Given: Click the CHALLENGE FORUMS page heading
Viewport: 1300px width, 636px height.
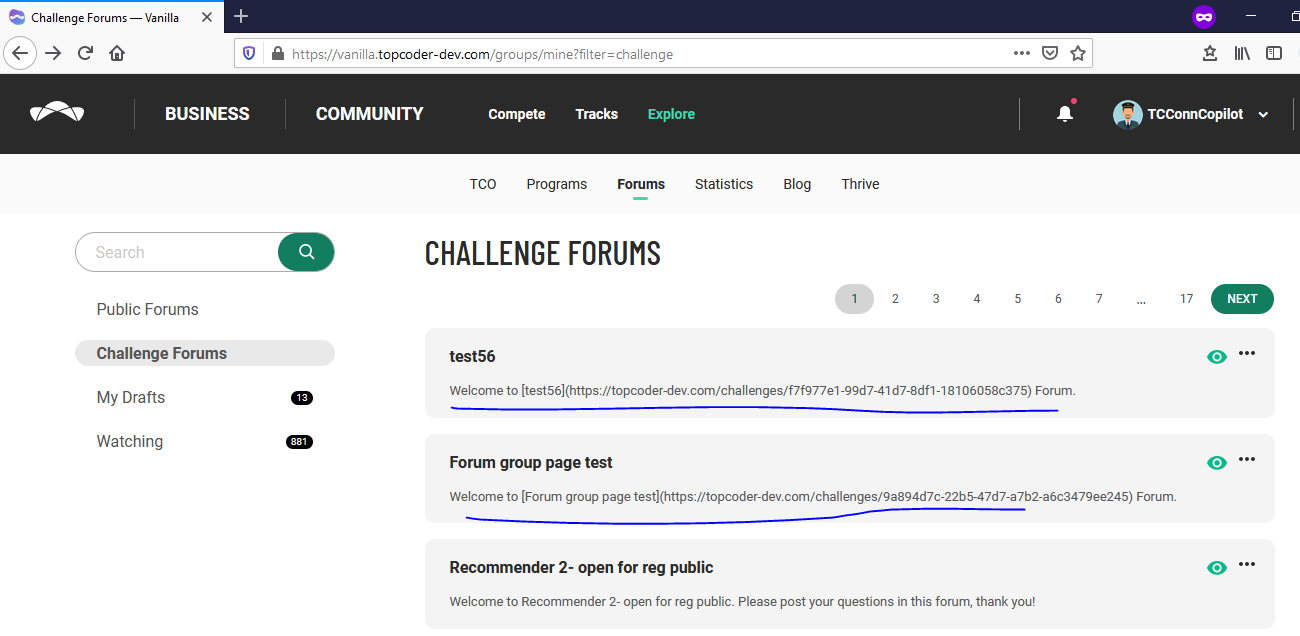Looking at the screenshot, I should pos(543,253).
